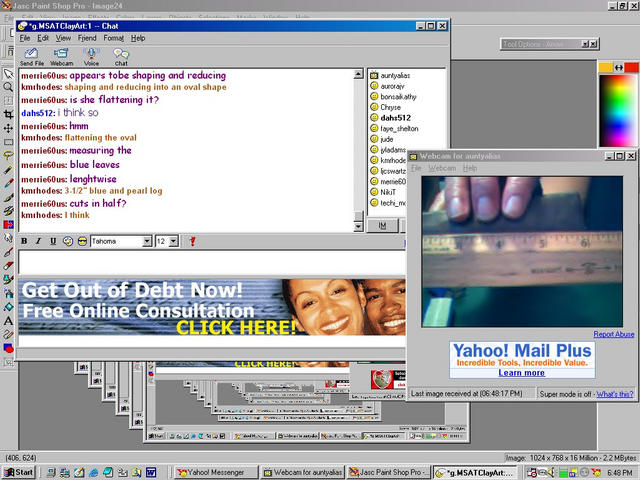
Task: Click the red background color swatch
Action: click(x=631, y=67)
